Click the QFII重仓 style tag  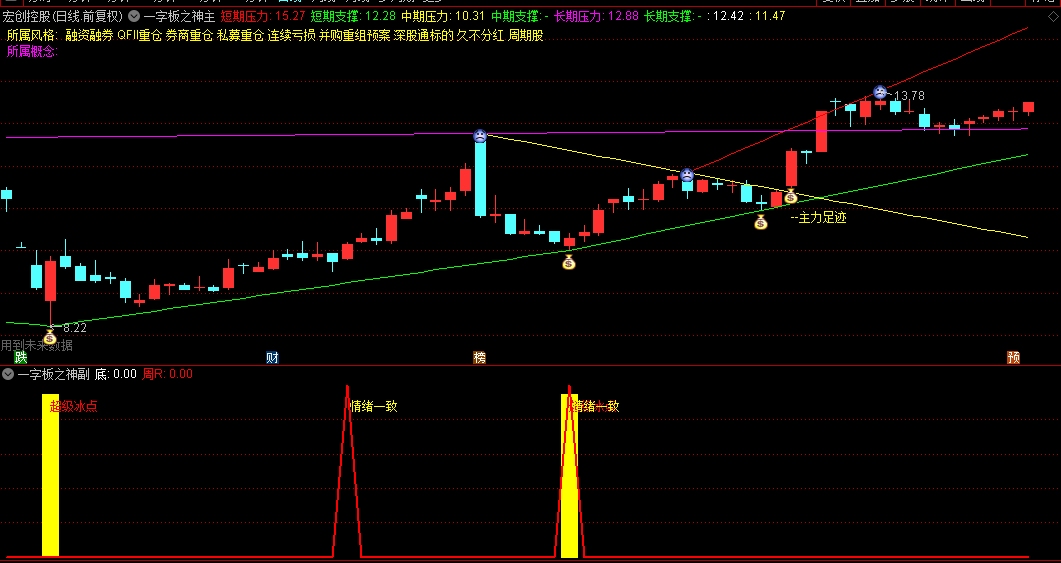point(139,36)
